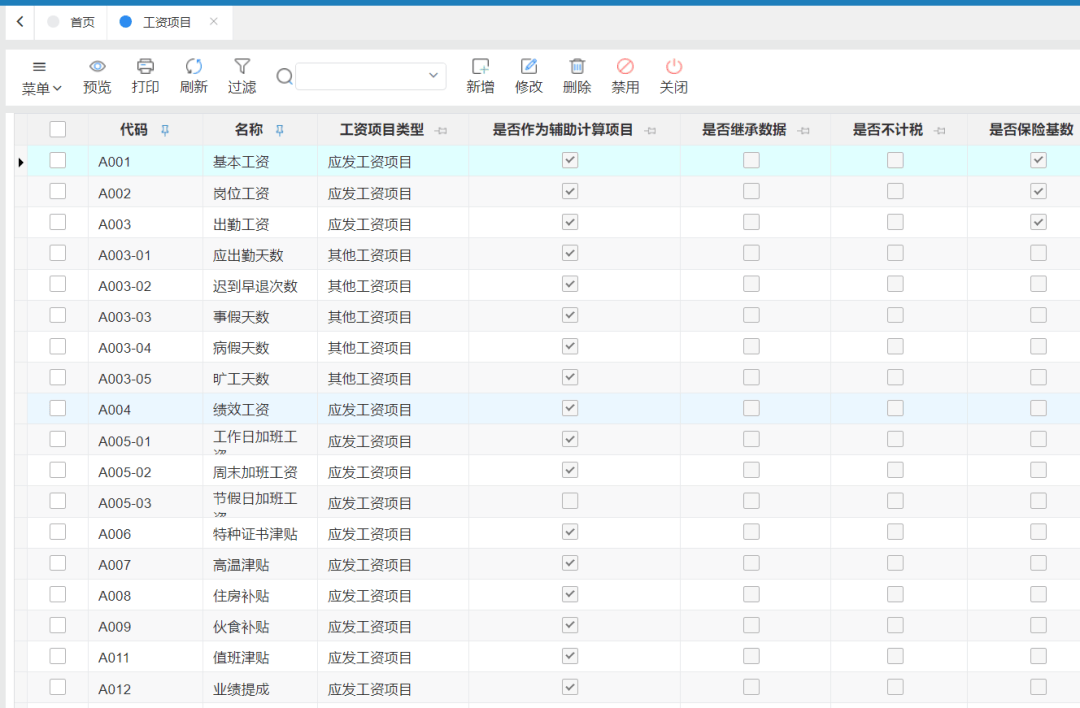Sort by the 工资项目类型 column header
Screen dimensions: 1080x708
tap(382, 129)
